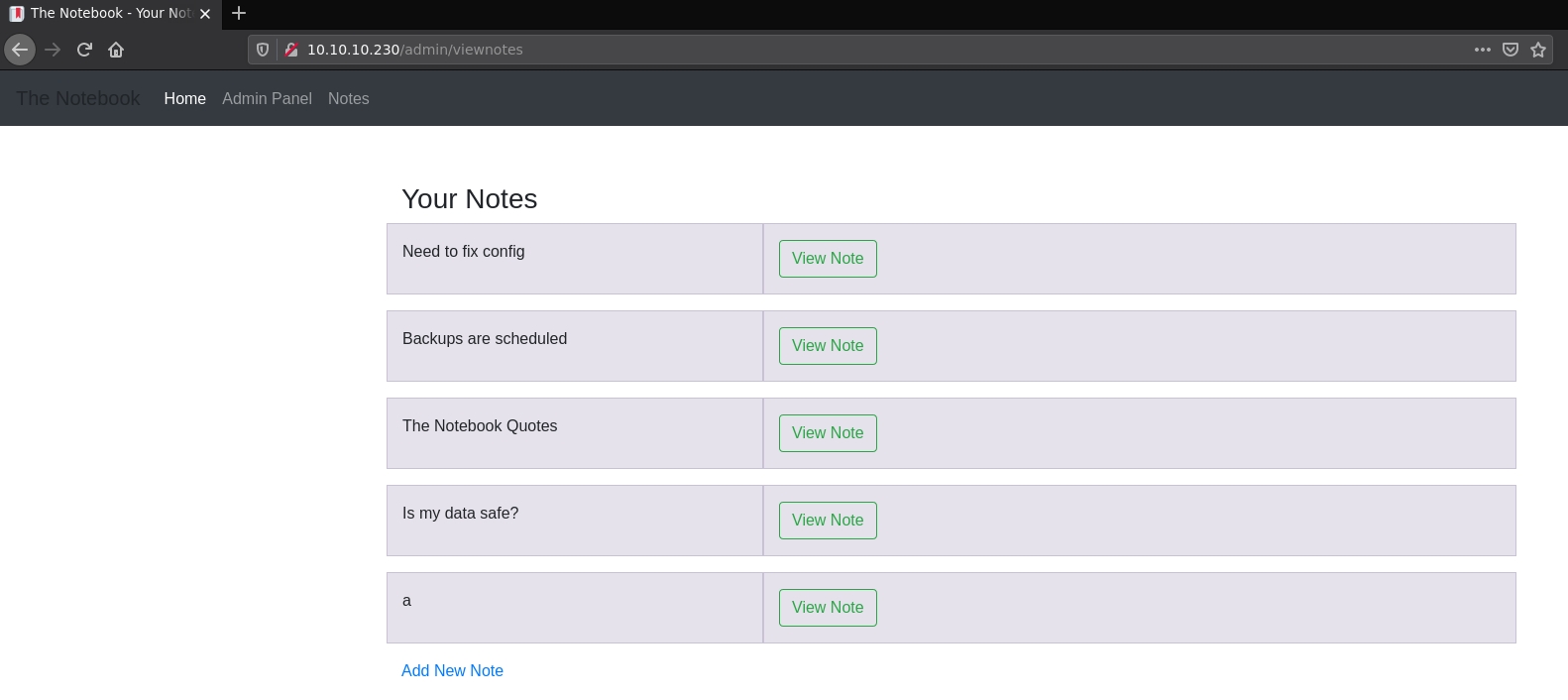
Task: Open the page actions three-dots menu
Action: 1482,50
